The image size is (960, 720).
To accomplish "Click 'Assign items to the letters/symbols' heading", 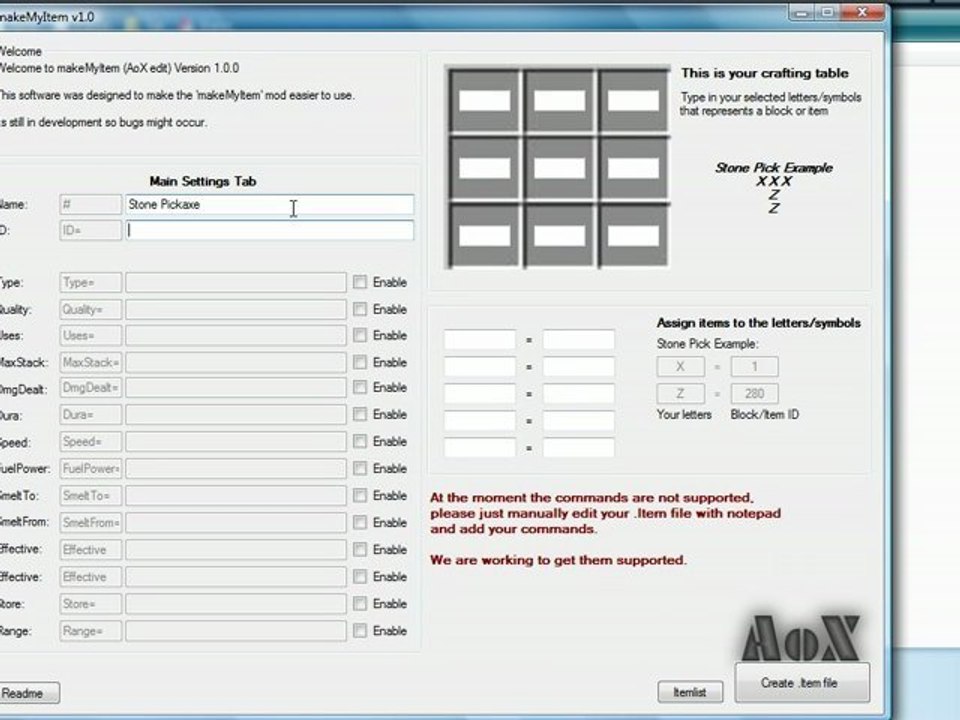I will tap(759, 323).
